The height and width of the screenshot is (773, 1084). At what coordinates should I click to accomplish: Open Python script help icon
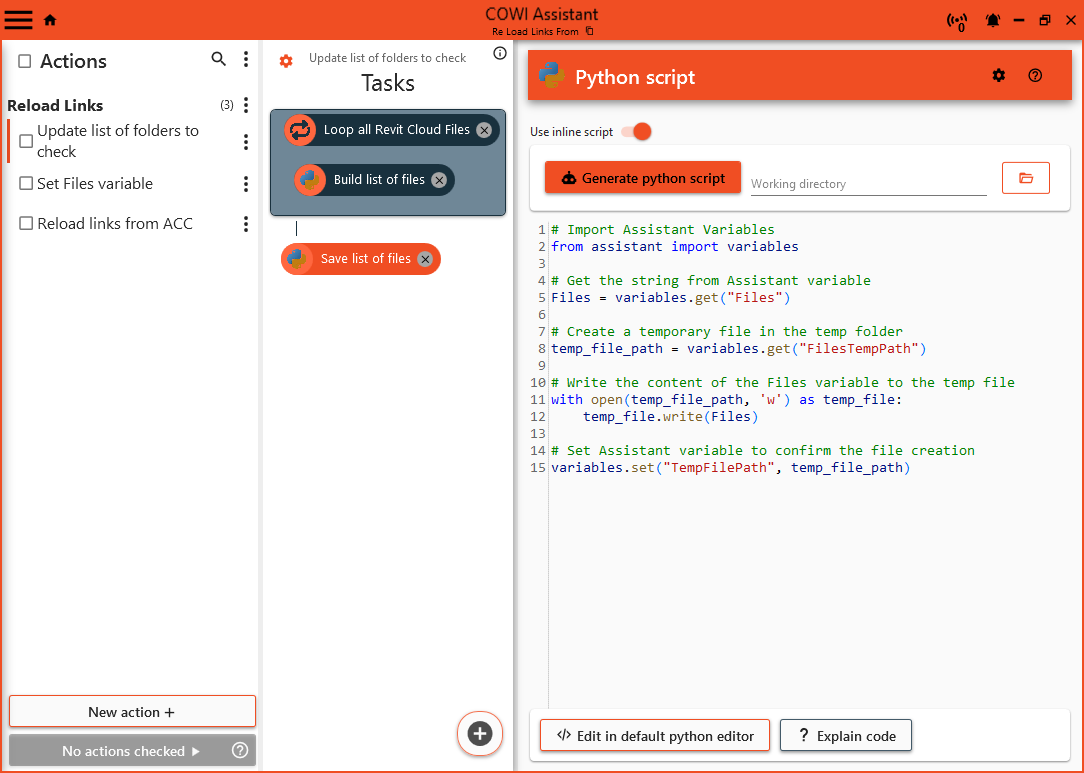(1035, 75)
